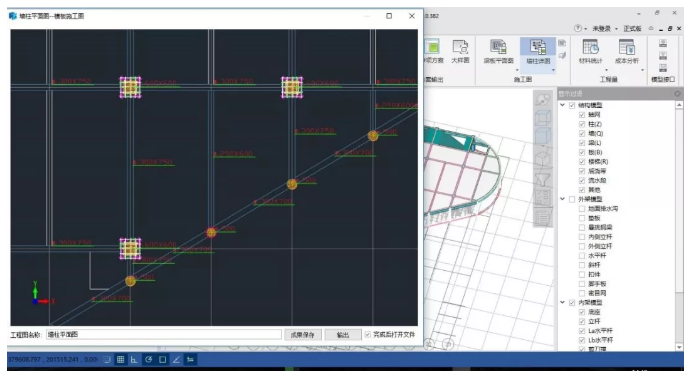Image resolution: width=689 pixels, height=375 pixels.
Task: Enable the 外架模型 checkbox
Action: pos(572,200)
